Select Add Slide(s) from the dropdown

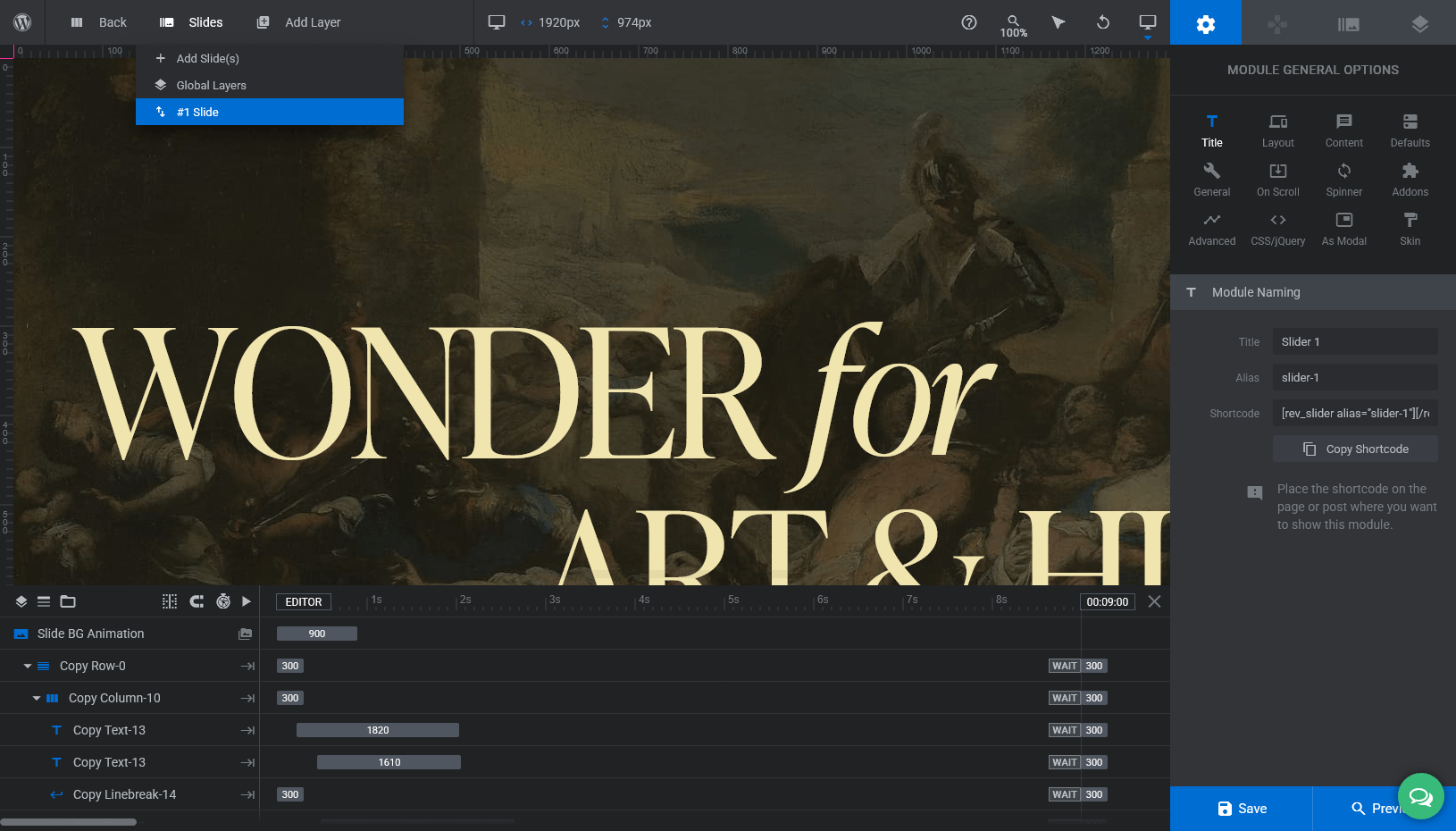coord(270,58)
